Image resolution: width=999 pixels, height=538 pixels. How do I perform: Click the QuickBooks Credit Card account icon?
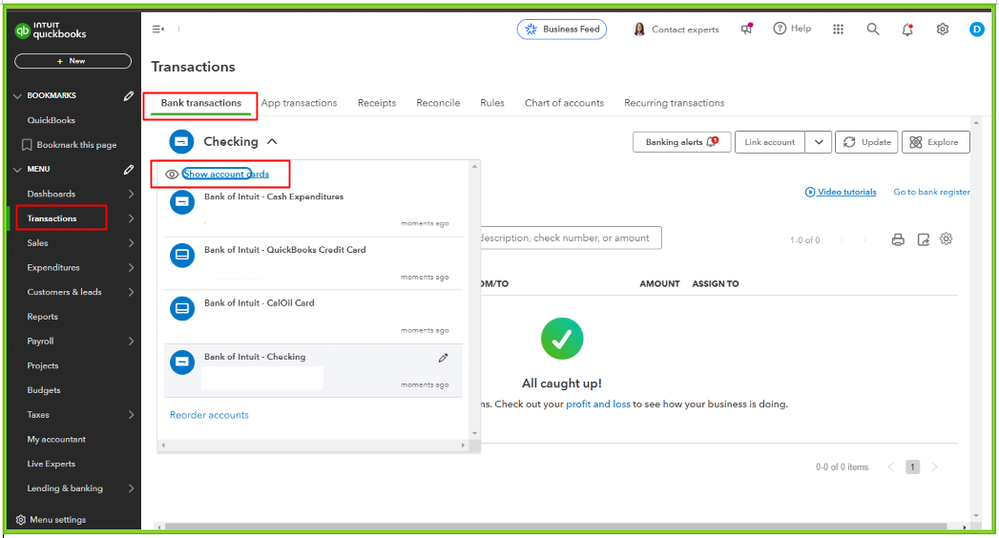point(182,255)
